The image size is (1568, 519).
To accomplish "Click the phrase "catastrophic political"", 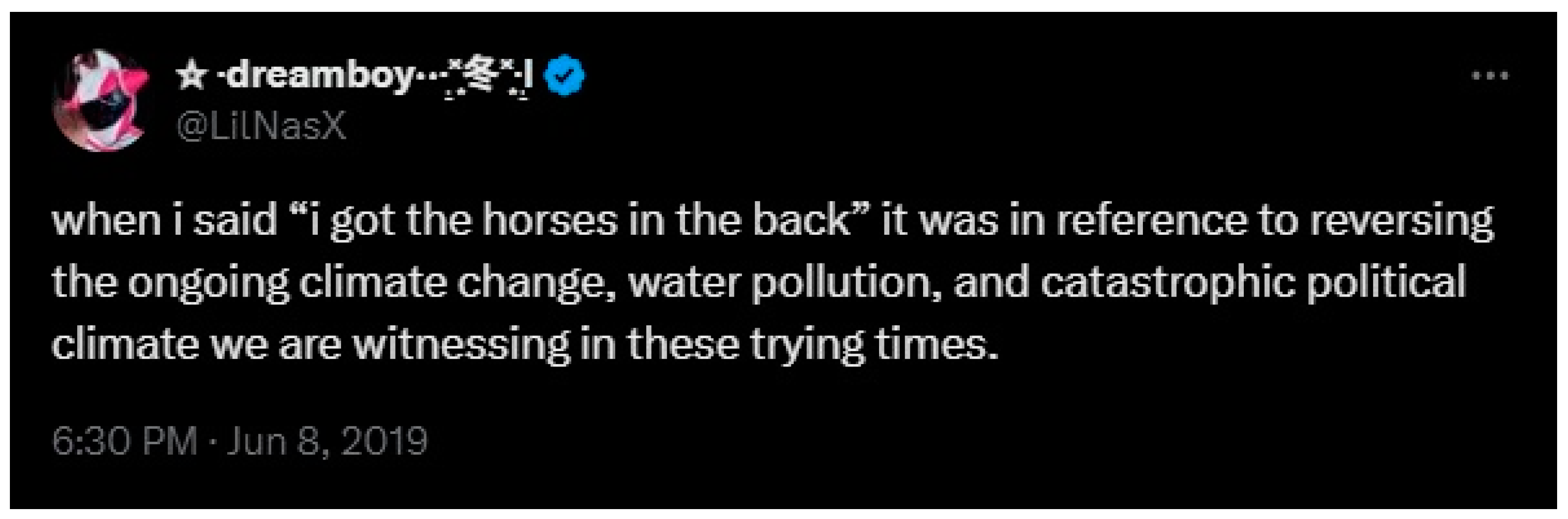I will pyautogui.click(x=1253, y=283).
